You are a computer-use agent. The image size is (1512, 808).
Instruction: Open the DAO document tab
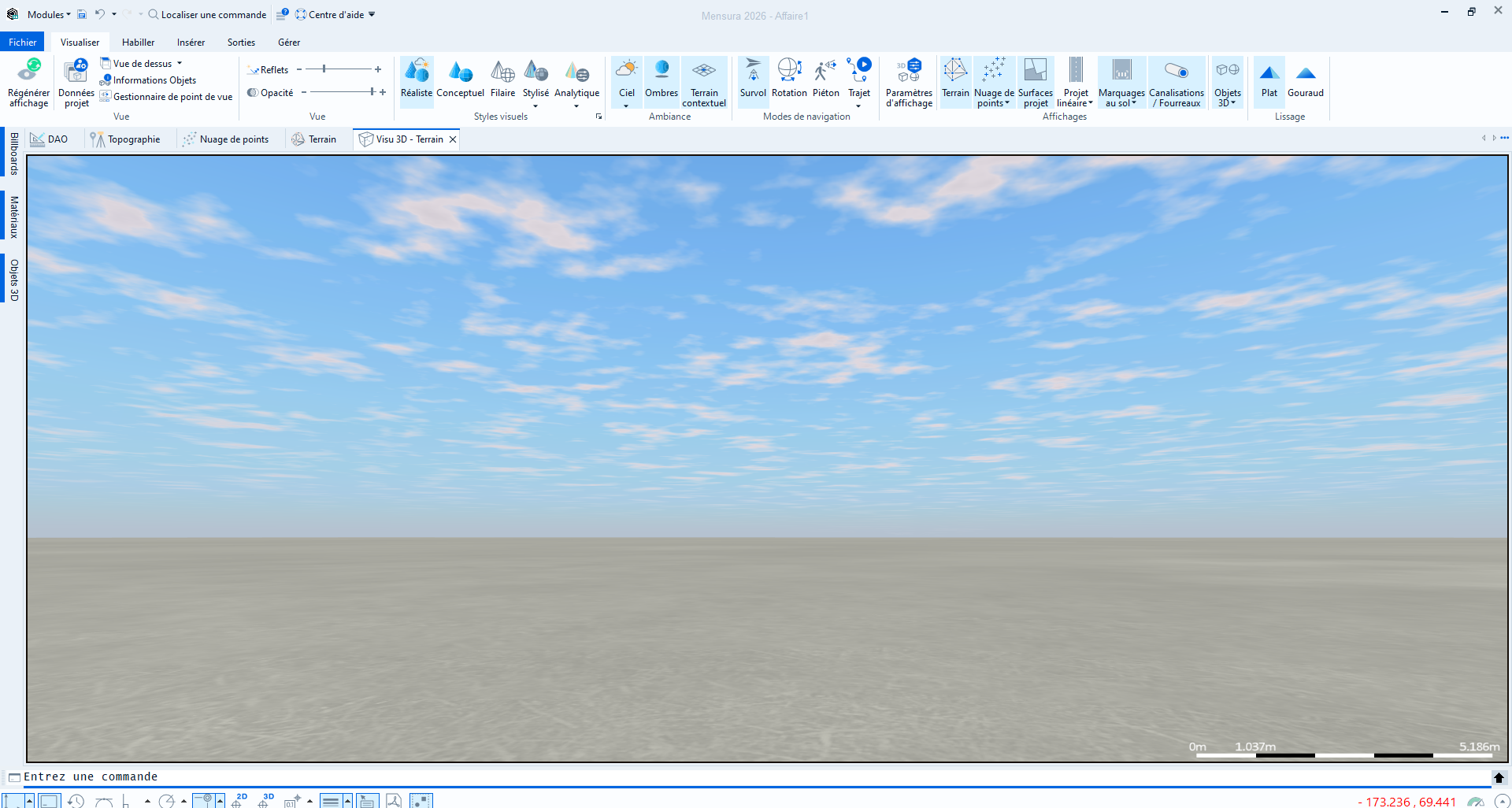pos(50,139)
